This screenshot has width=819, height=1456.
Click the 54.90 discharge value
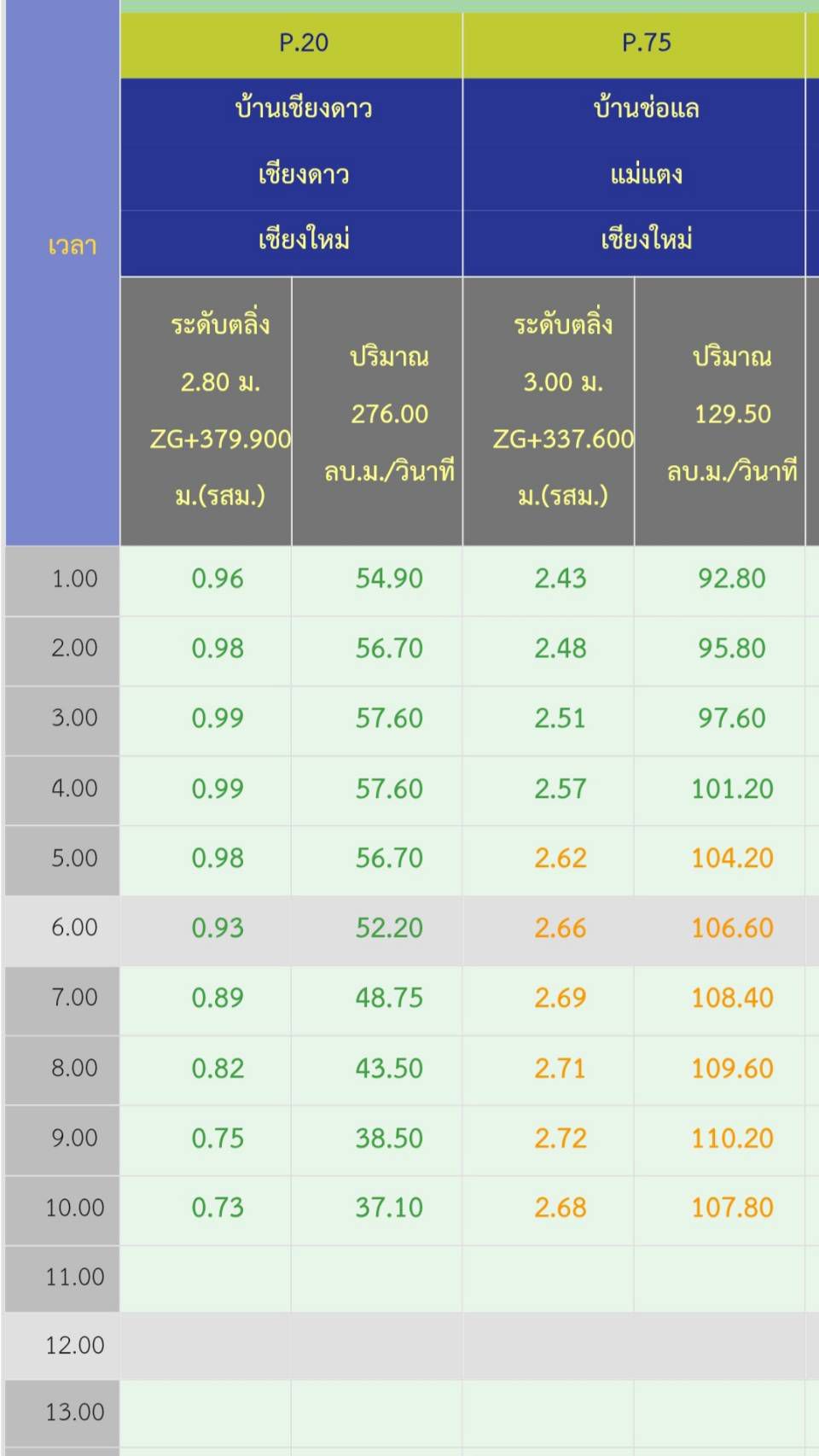point(389,579)
